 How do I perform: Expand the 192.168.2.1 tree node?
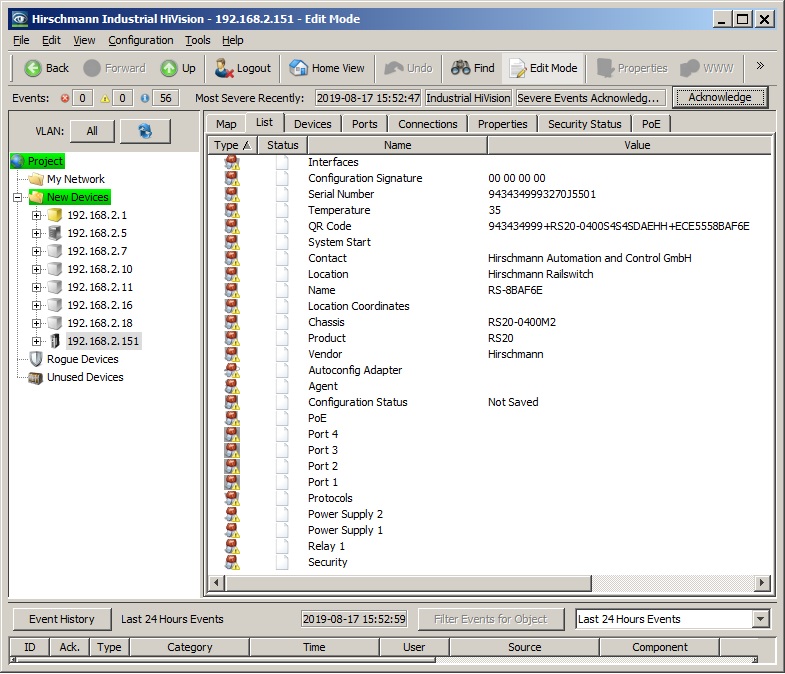point(37,215)
